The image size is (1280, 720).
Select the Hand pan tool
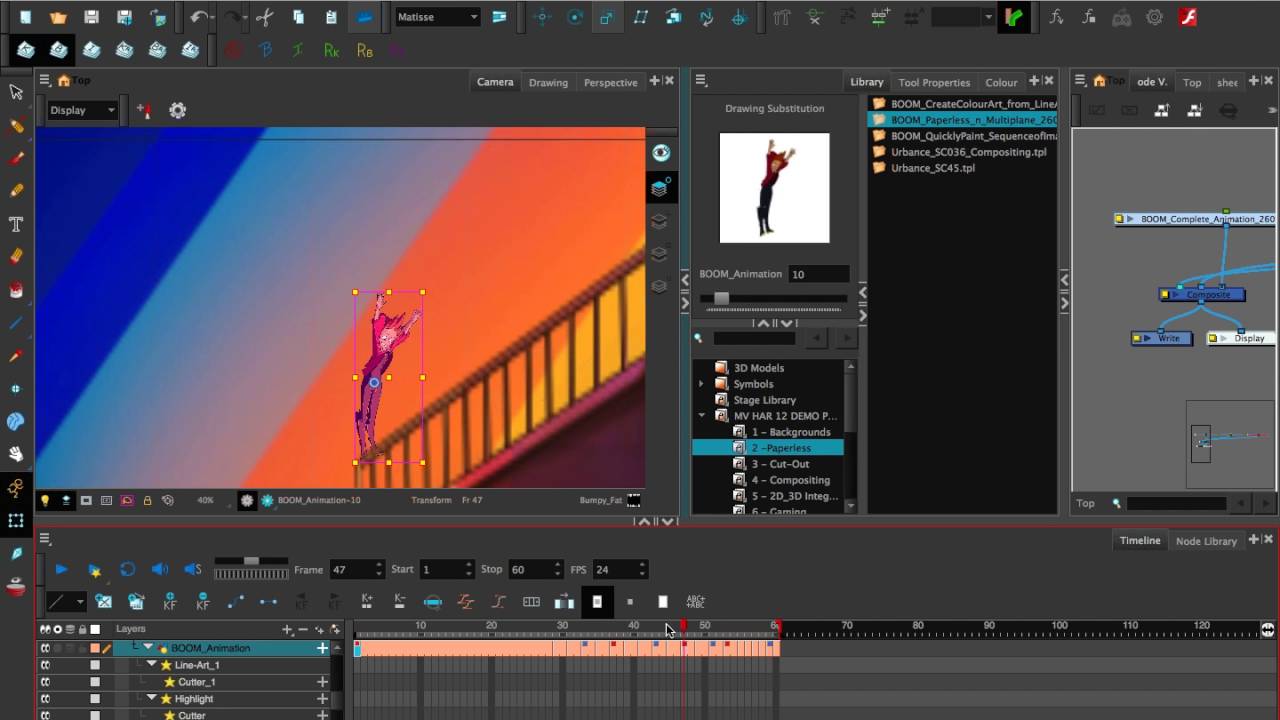[16, 454]
